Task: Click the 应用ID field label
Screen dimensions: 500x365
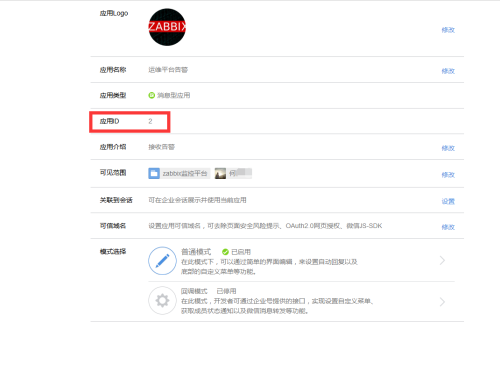Action: [x=109, y=121]
